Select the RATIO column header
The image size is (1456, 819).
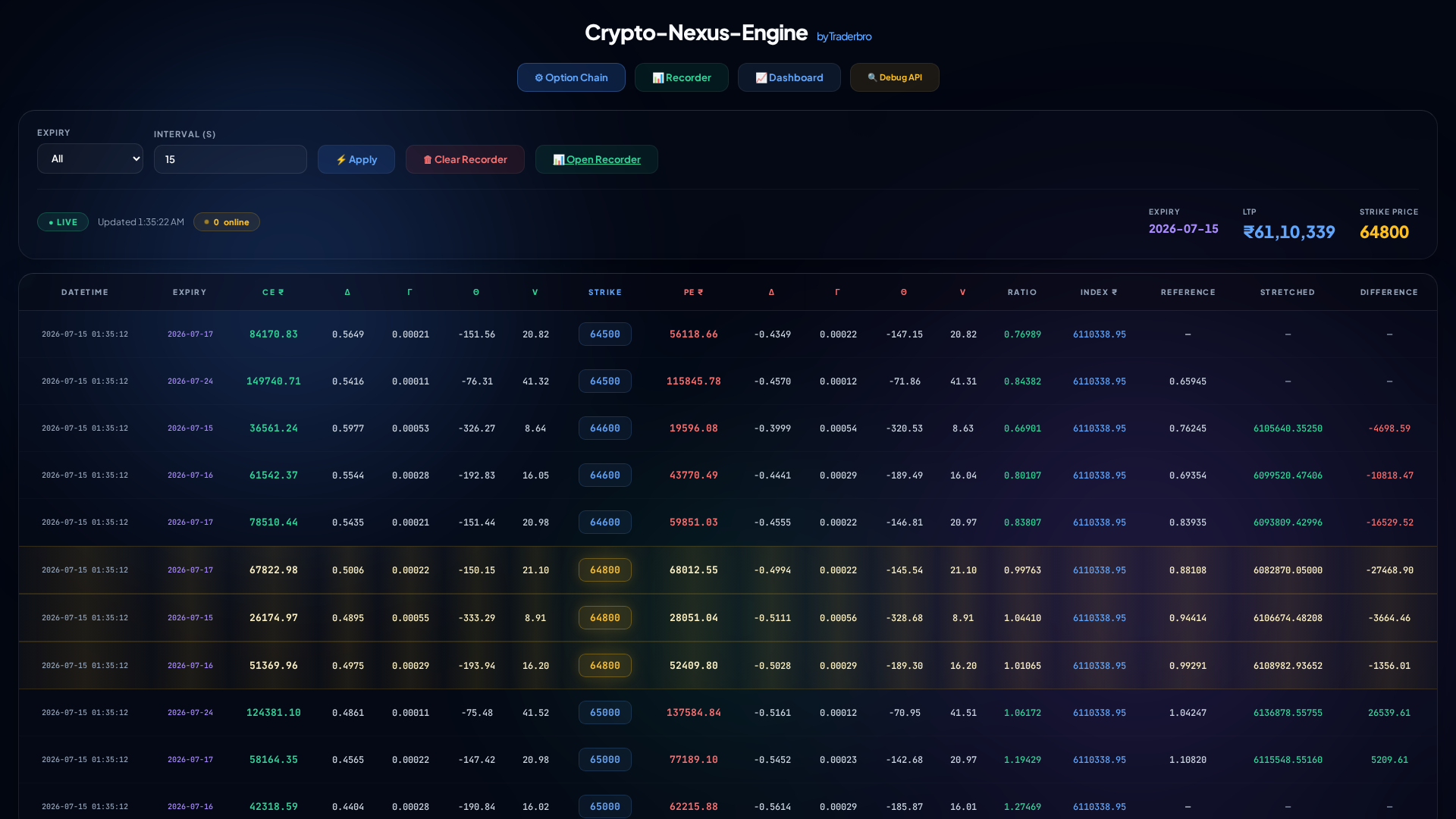tap(1022, 292)
